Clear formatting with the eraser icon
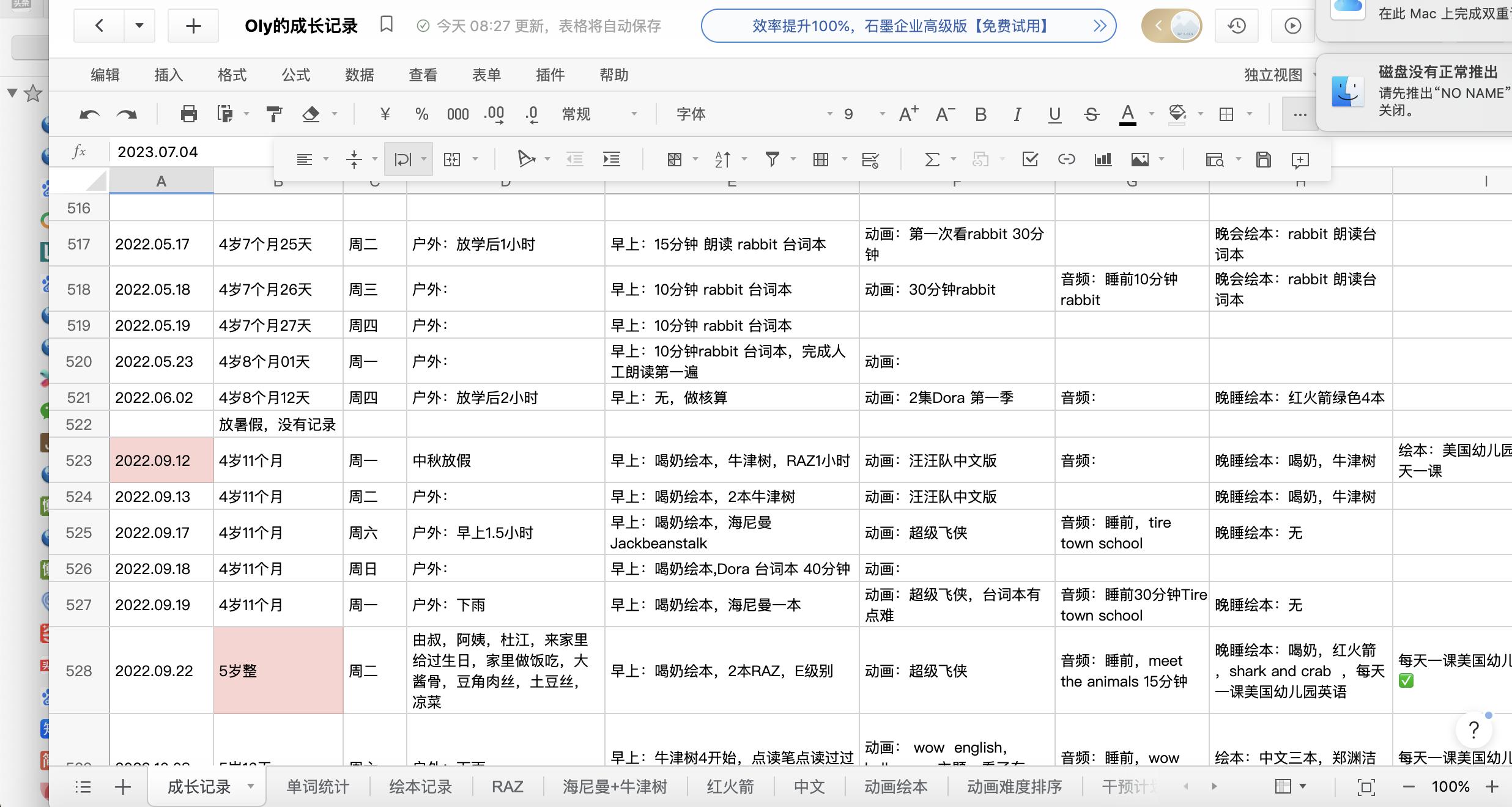1512x807 pixels. click(311, 114)
